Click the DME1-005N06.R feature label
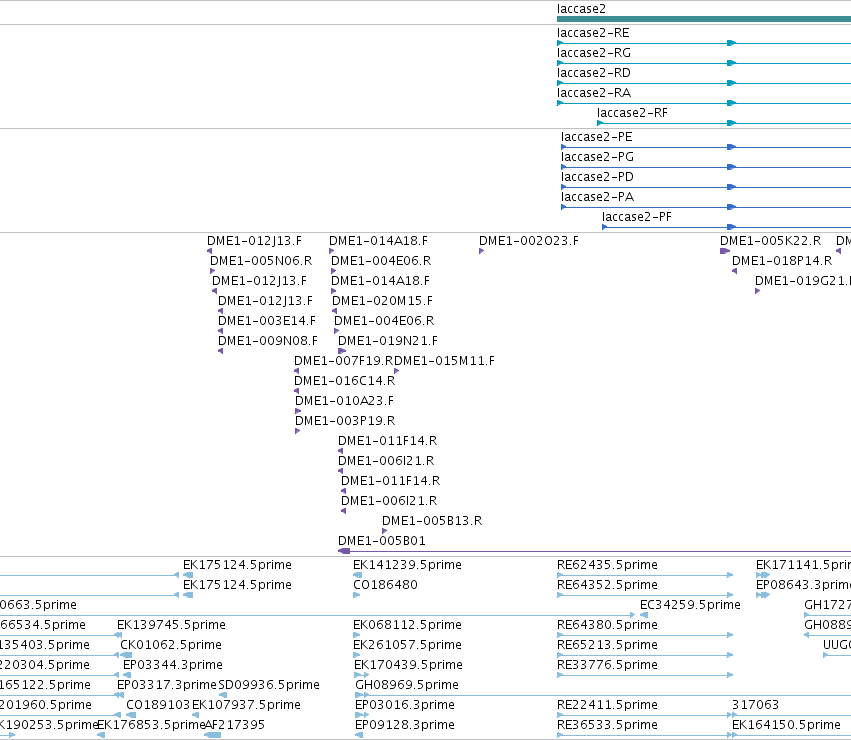851x740 pixels. [261, 261]
